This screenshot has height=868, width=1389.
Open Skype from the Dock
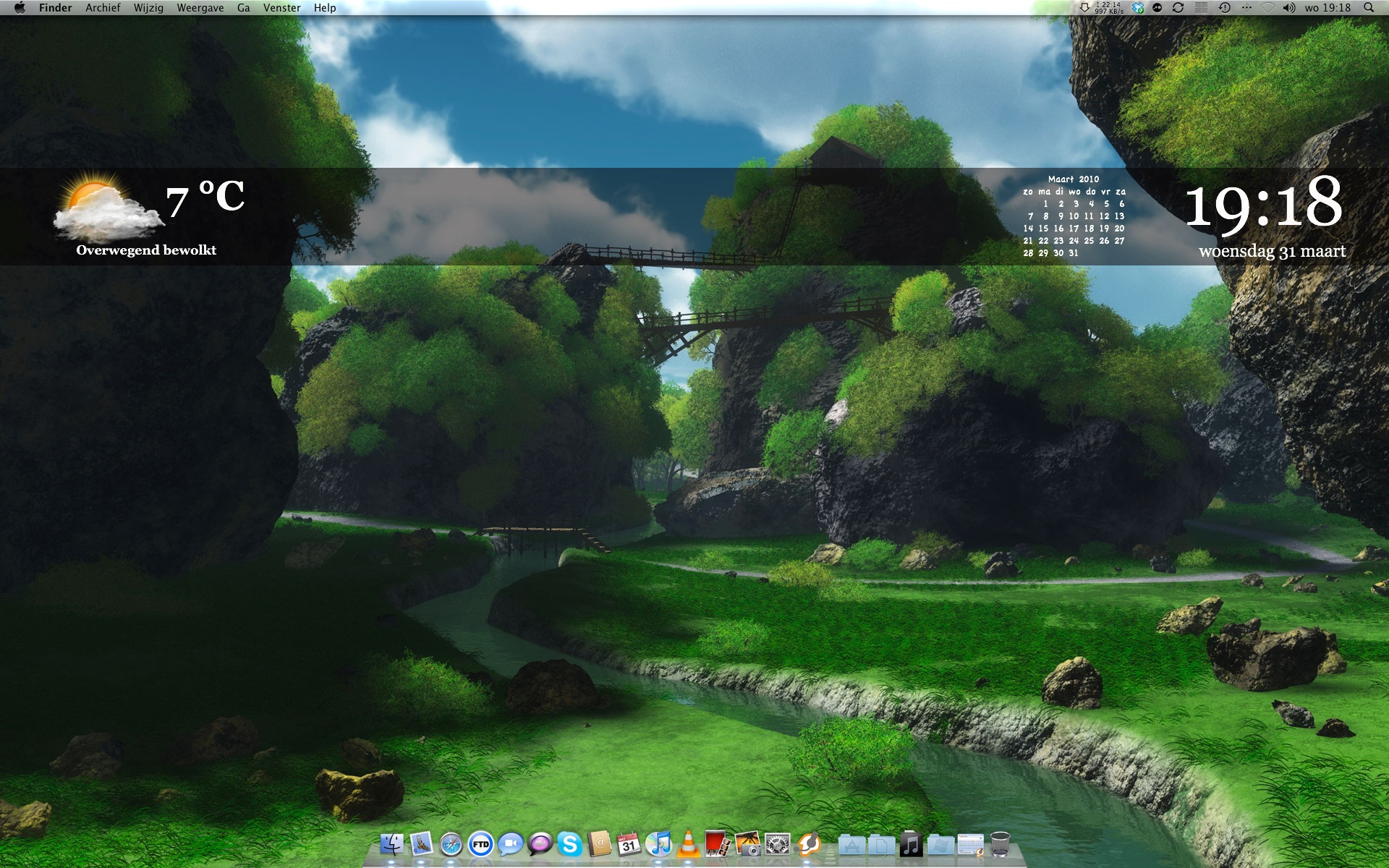(570, 844)
